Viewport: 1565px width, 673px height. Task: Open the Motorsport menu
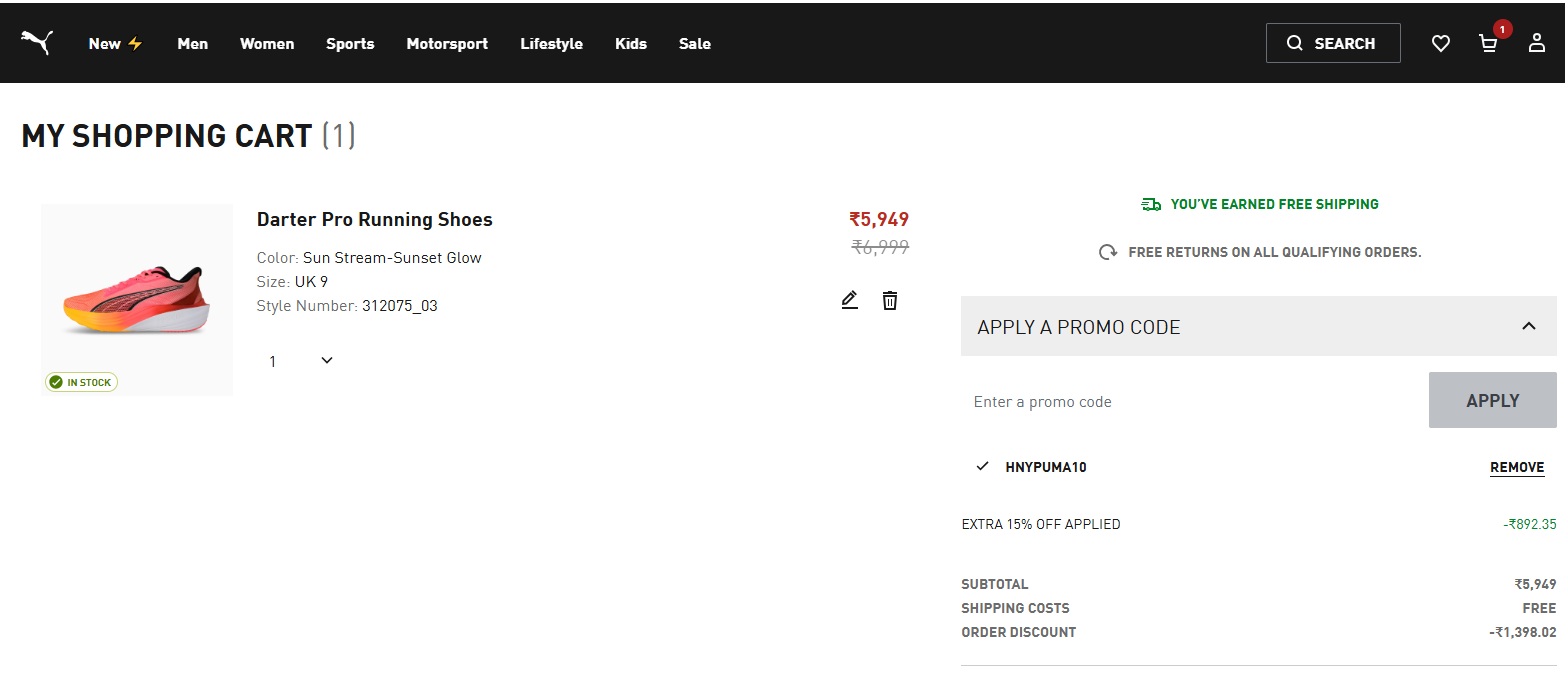(447, 44)
